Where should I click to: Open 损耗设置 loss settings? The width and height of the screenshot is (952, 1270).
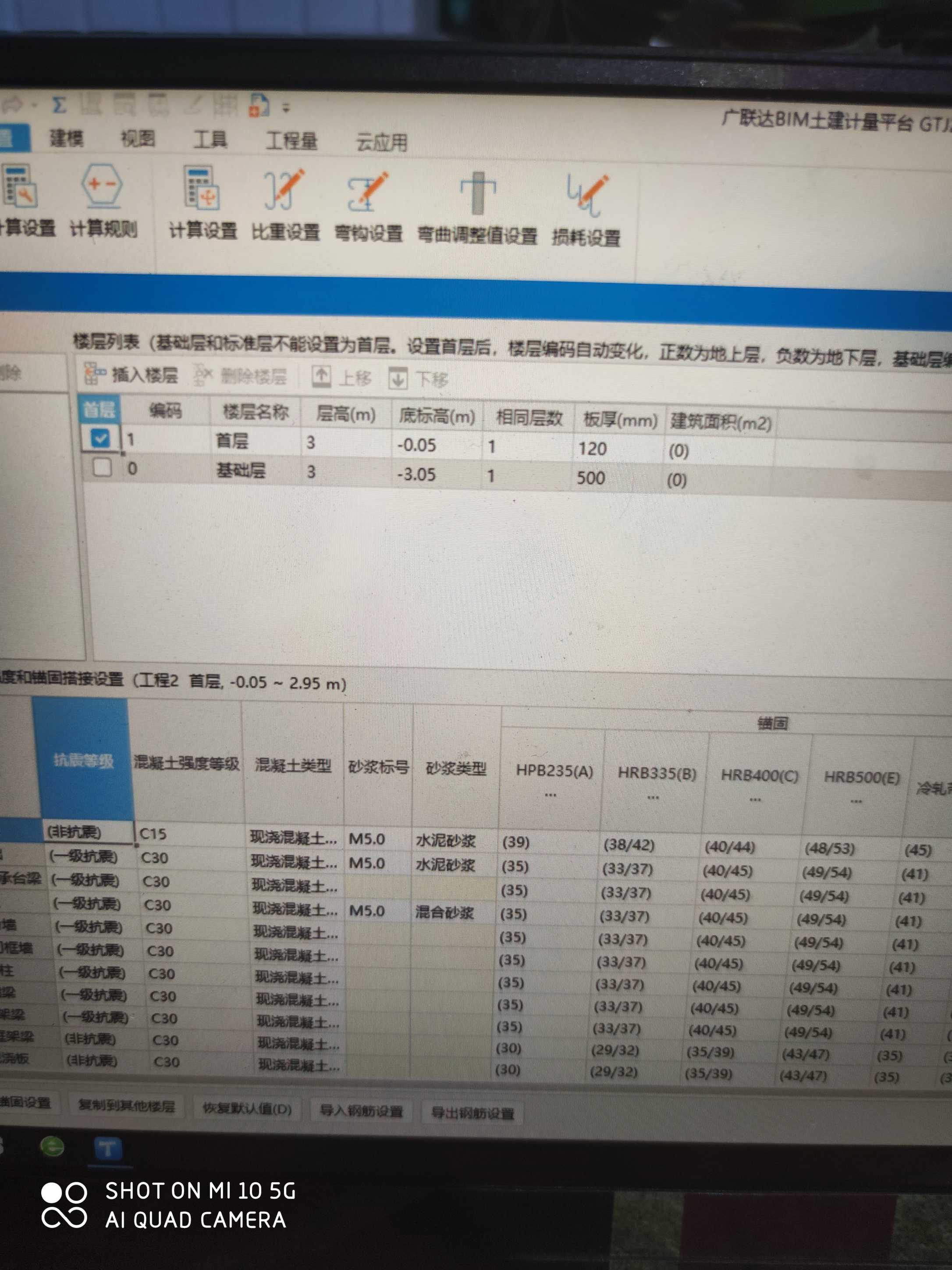pos(586,211)
